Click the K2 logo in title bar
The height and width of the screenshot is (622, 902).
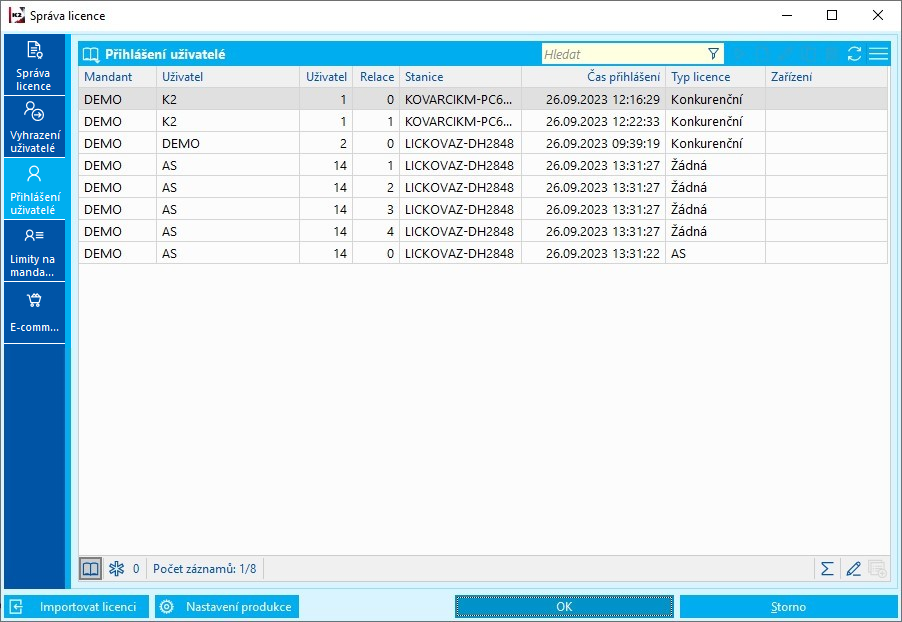tap(17, 16)
